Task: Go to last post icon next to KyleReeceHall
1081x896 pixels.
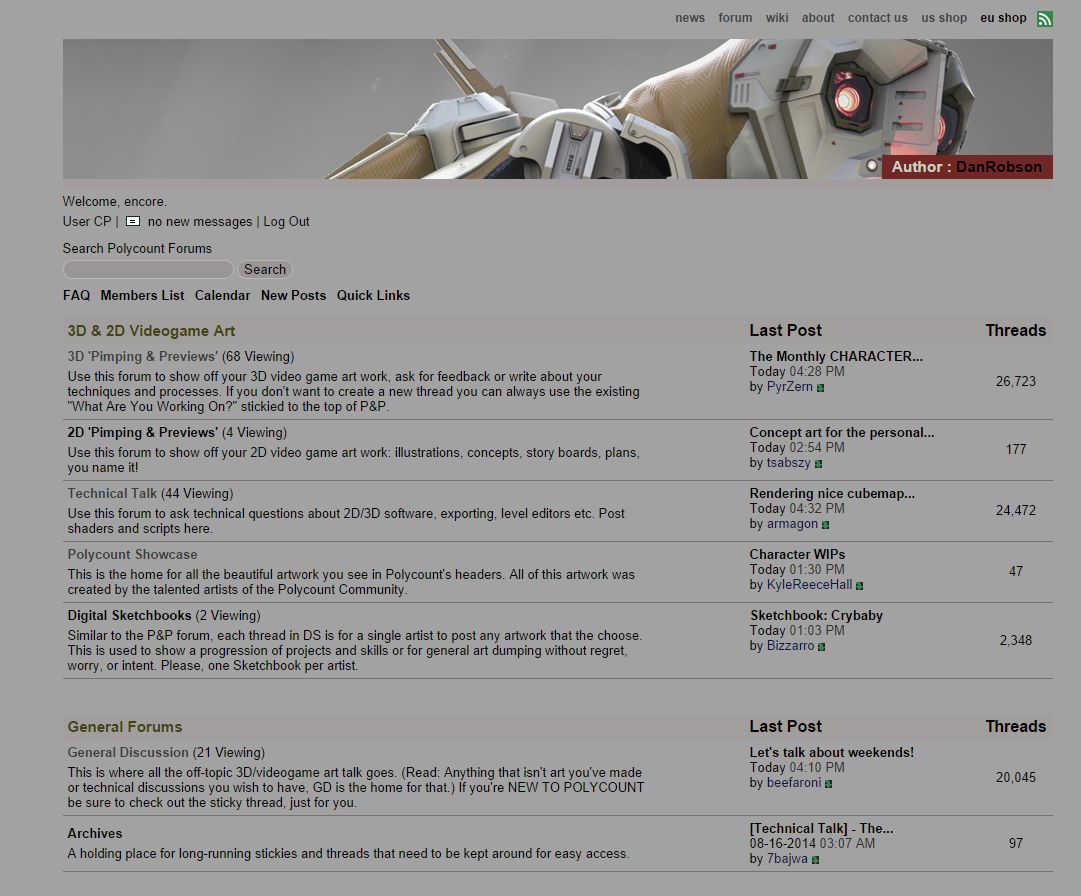Action: tap(859, 586)
